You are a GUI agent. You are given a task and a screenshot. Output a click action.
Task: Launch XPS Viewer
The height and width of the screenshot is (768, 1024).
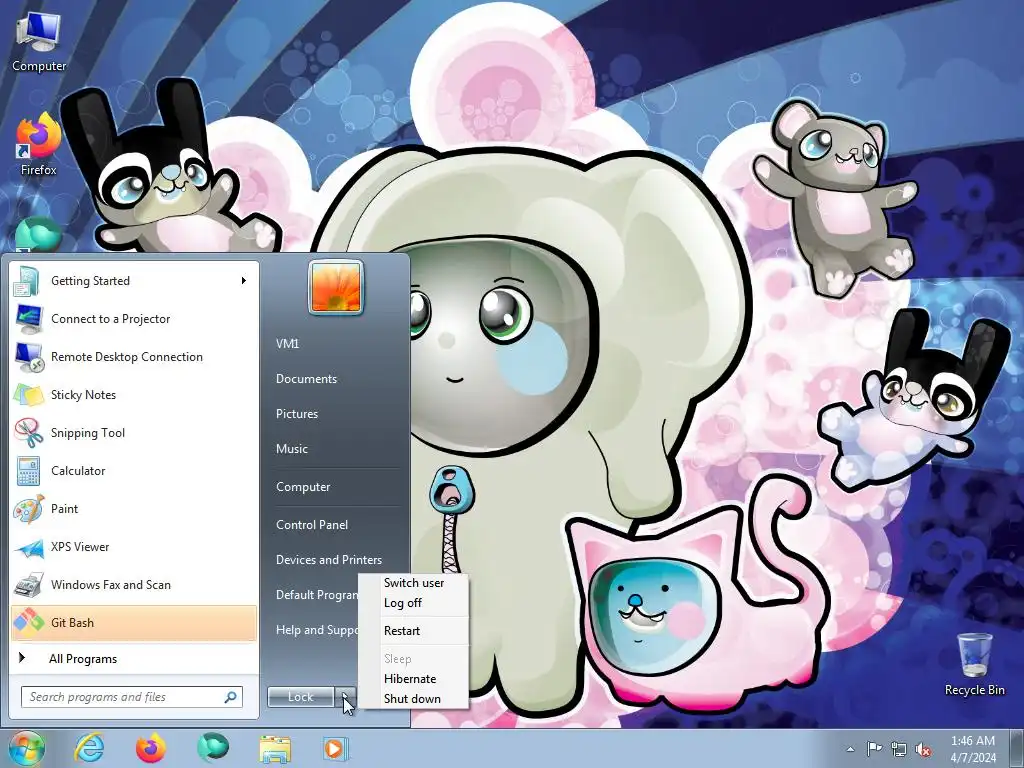[x=134, y=547]
